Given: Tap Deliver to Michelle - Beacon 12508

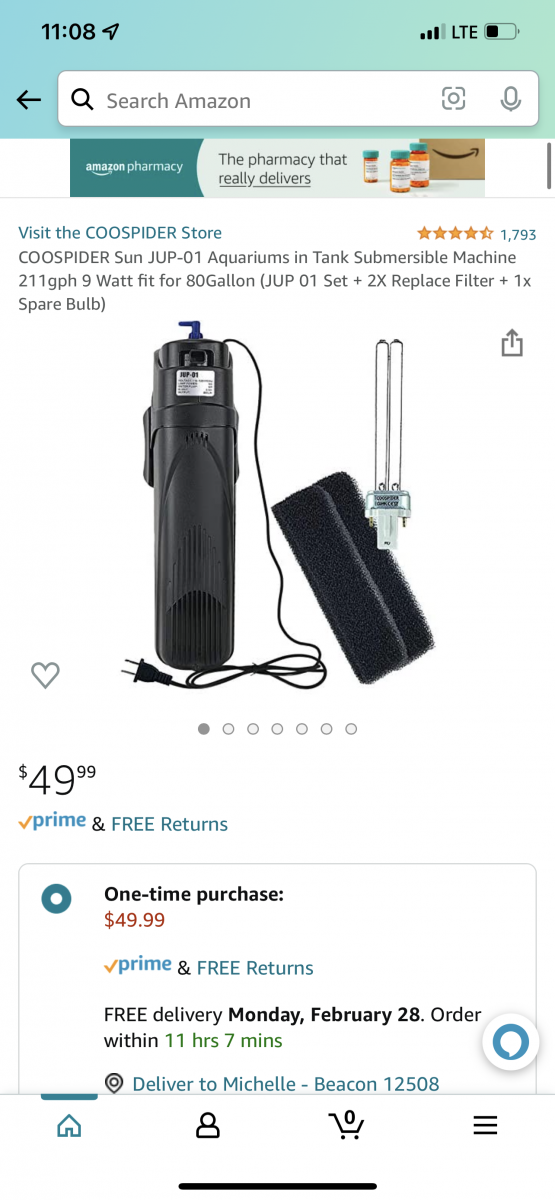Looking at the screenshot, I should coord(285,1083).
